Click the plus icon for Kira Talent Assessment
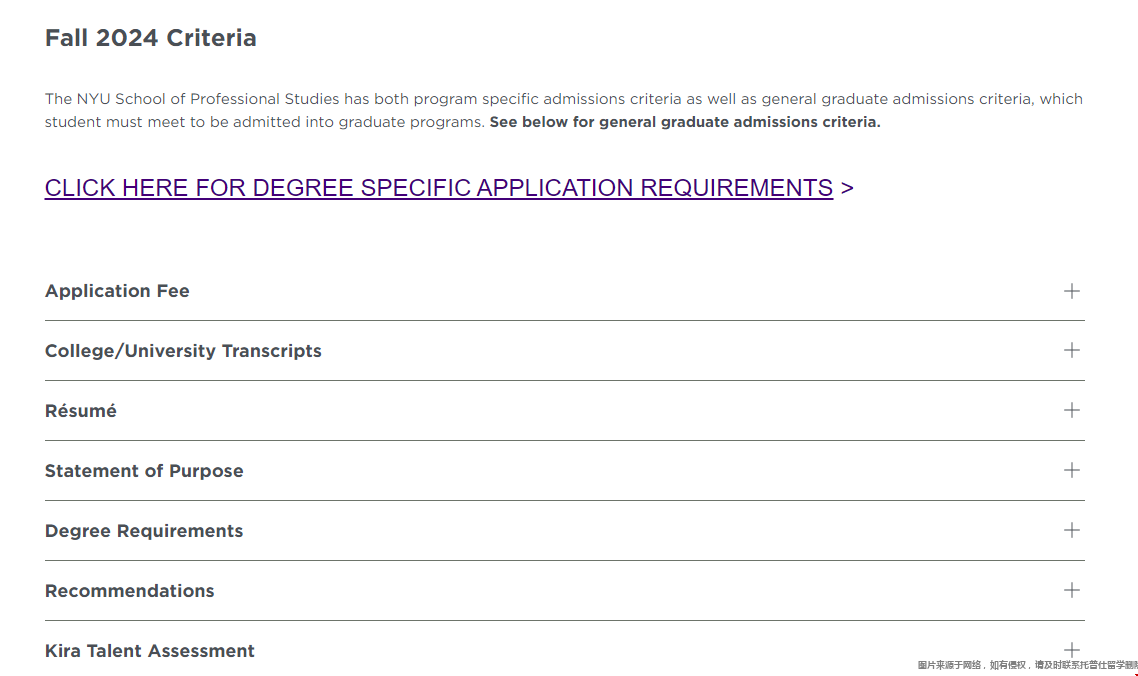The height and width of the screenshot is (676, 1138). click(1071, 650)
